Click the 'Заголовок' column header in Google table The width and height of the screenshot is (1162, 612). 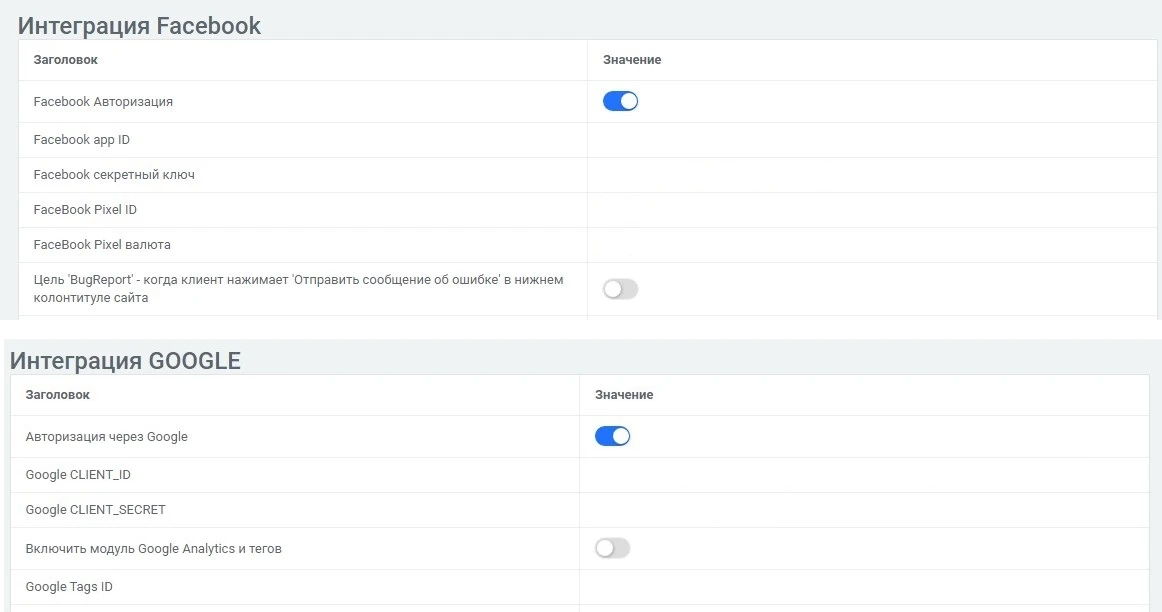pyautogui.click(x=58, y=394)
